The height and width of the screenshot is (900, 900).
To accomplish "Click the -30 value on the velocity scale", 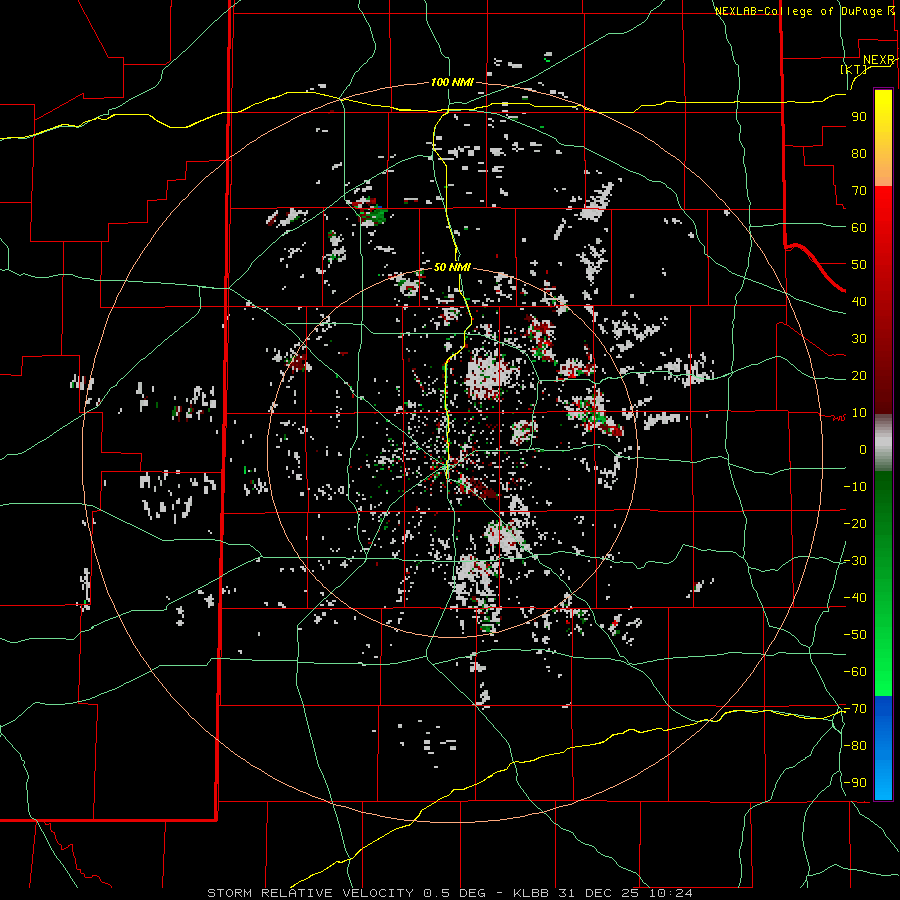I will pyautogui.click(x=855, y=561).
